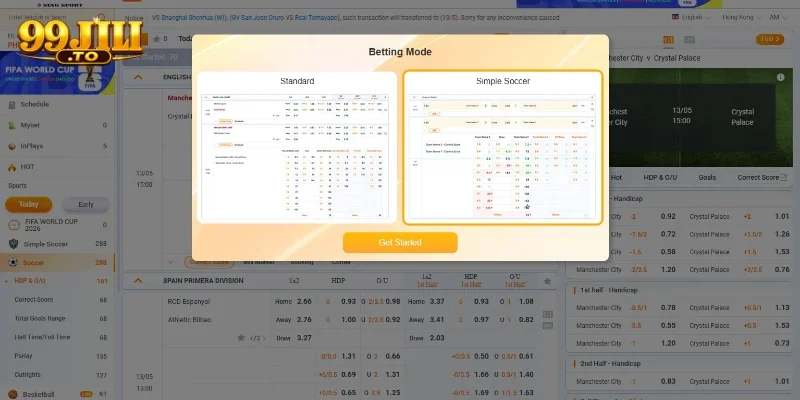800x400 pixels.
Task: Switch to the Hot tab in match panel
Action: (x=616, y=178)
